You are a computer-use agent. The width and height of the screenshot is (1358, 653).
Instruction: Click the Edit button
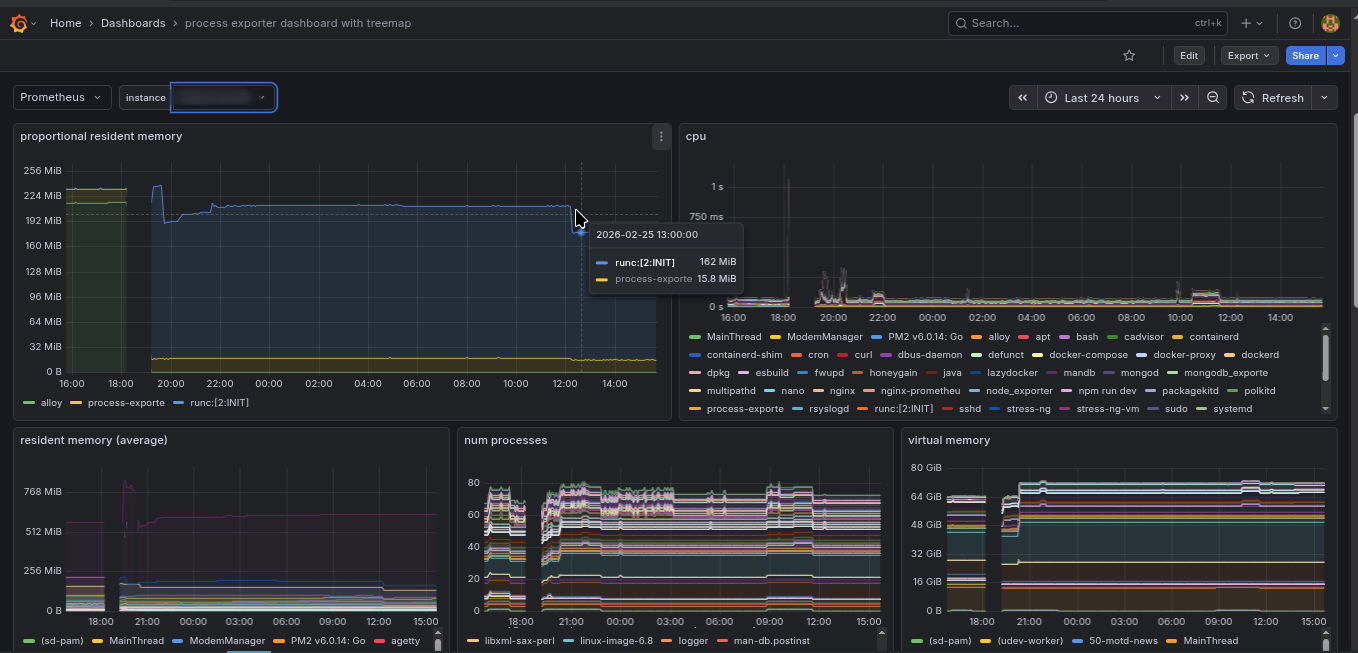point(1189,55)
